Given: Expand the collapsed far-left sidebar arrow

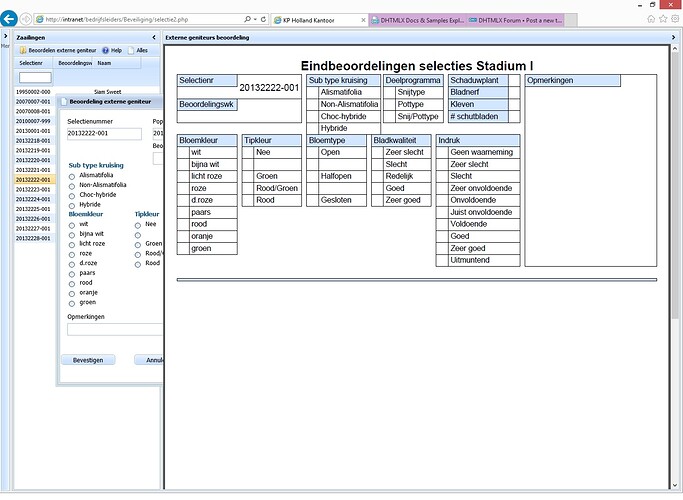Looking at the screenshot, I should click(6, 36).
